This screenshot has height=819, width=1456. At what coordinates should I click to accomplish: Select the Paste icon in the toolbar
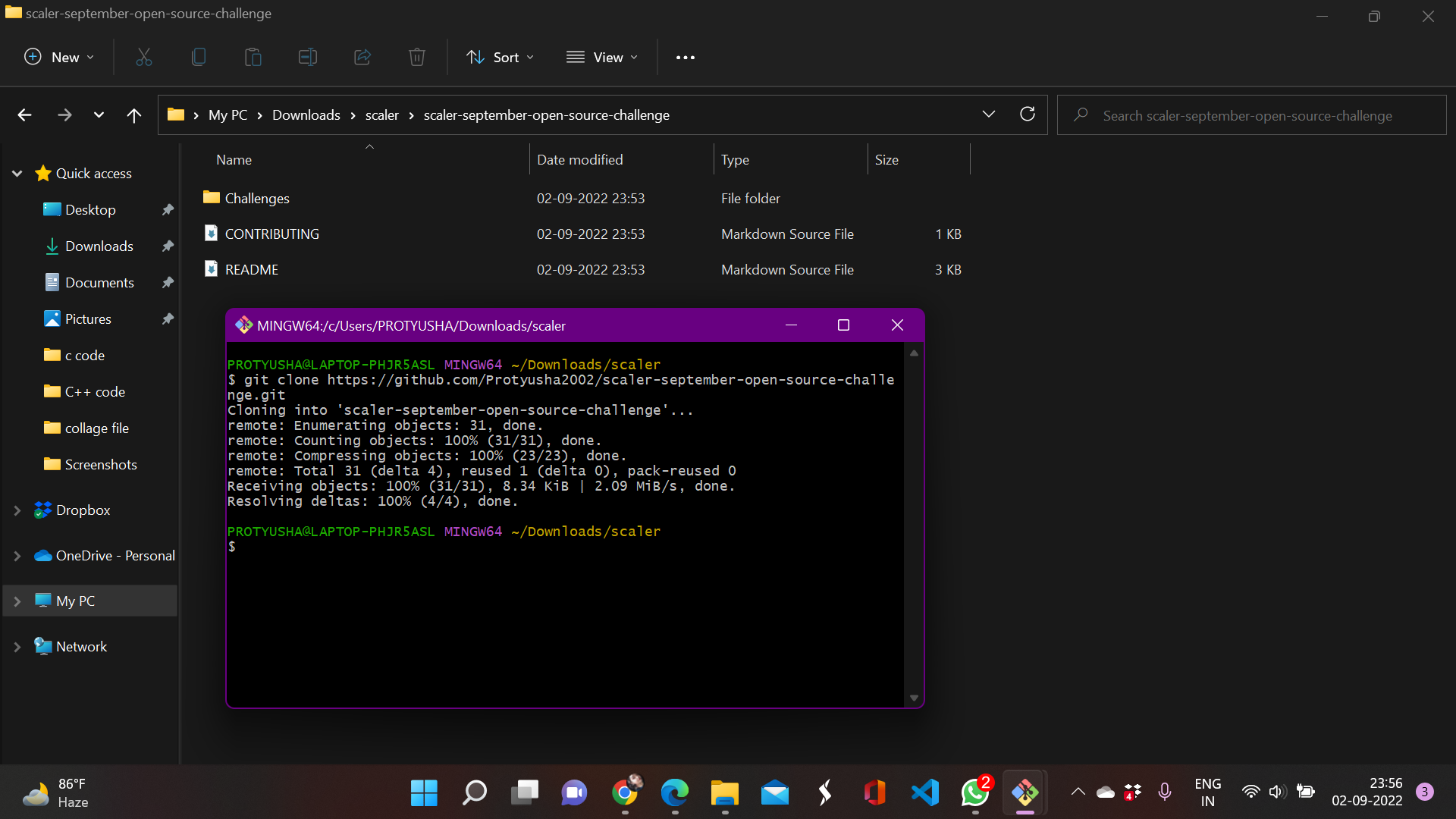[253, 57]
